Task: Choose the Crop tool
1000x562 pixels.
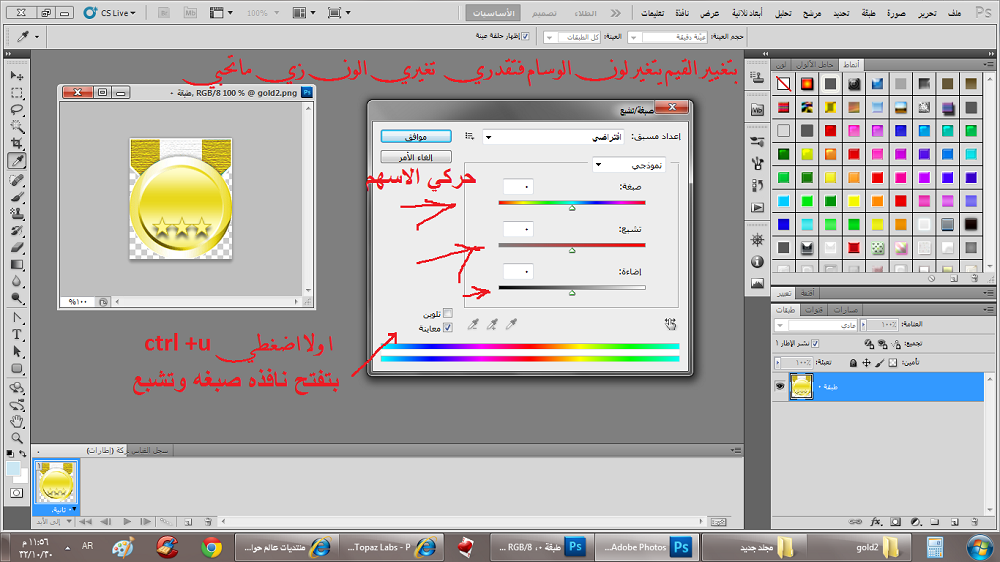Action: point(17,143)
